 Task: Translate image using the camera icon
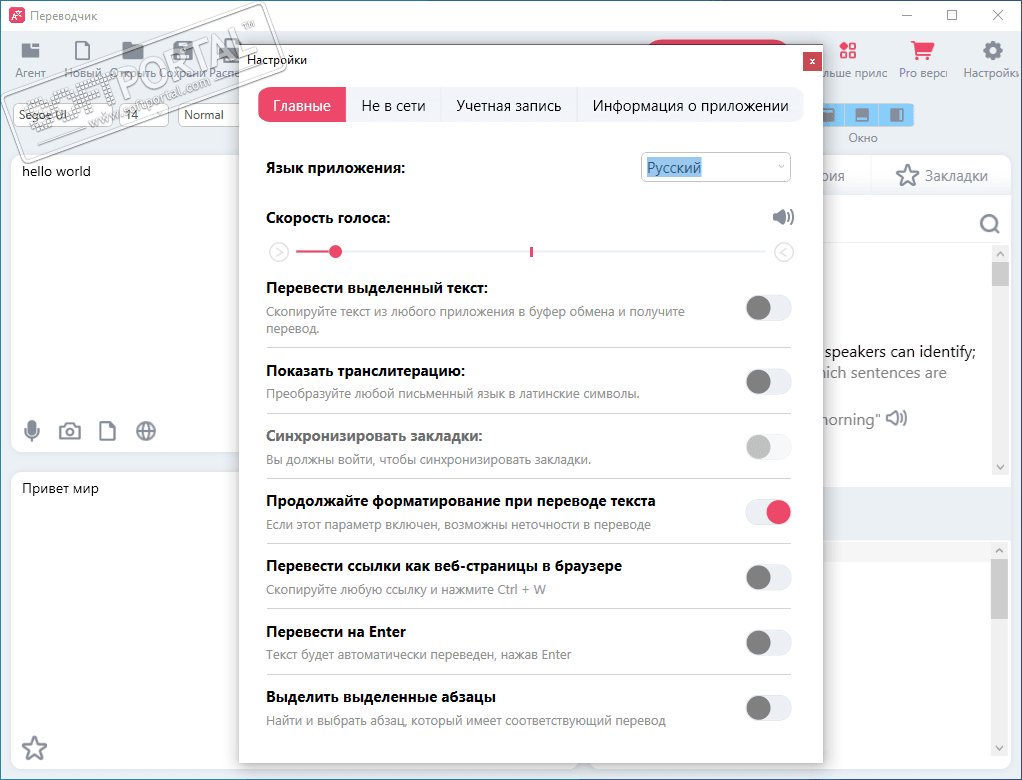click(70, 431)
